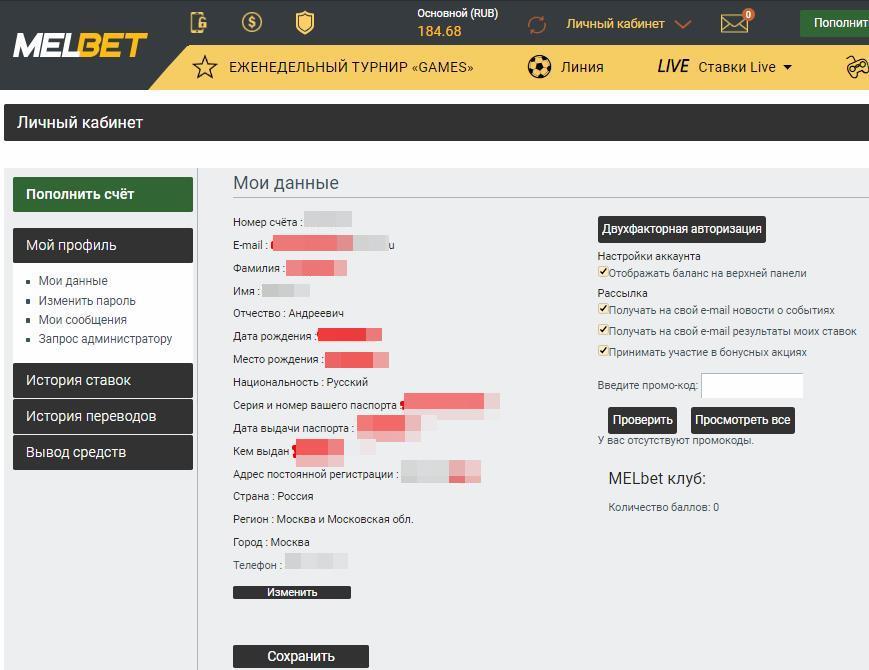Open История ставок in sidebar
The width and height of the screenshot is (869, 670).
[x=102, y=380]
